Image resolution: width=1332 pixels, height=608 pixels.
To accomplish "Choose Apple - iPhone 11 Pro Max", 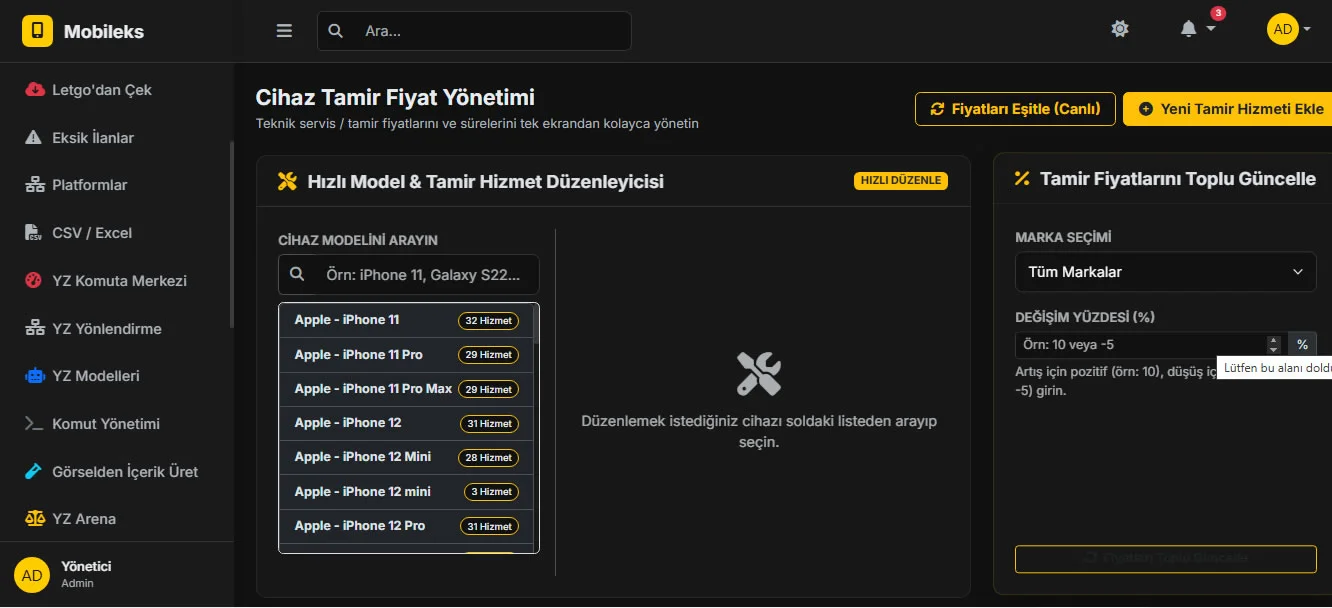I will tap(406, 389).
